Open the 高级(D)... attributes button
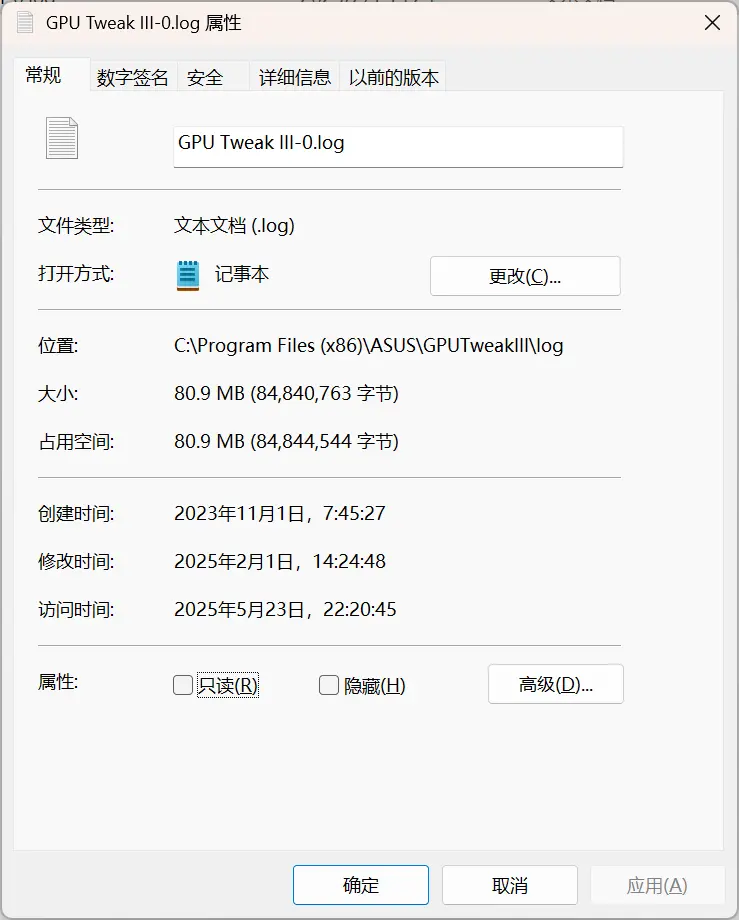Viewport: 739px width, 920px height. 555,684
